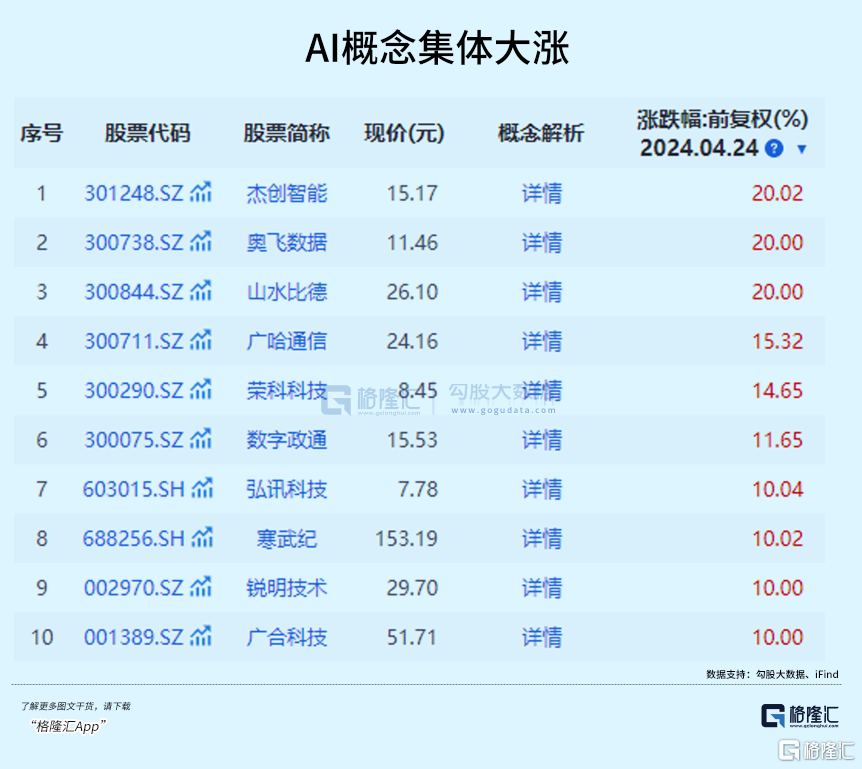Click the chart icon beside 300738.SZ
Viewport: 862px width, 769px height.
[x=202, y=241]
